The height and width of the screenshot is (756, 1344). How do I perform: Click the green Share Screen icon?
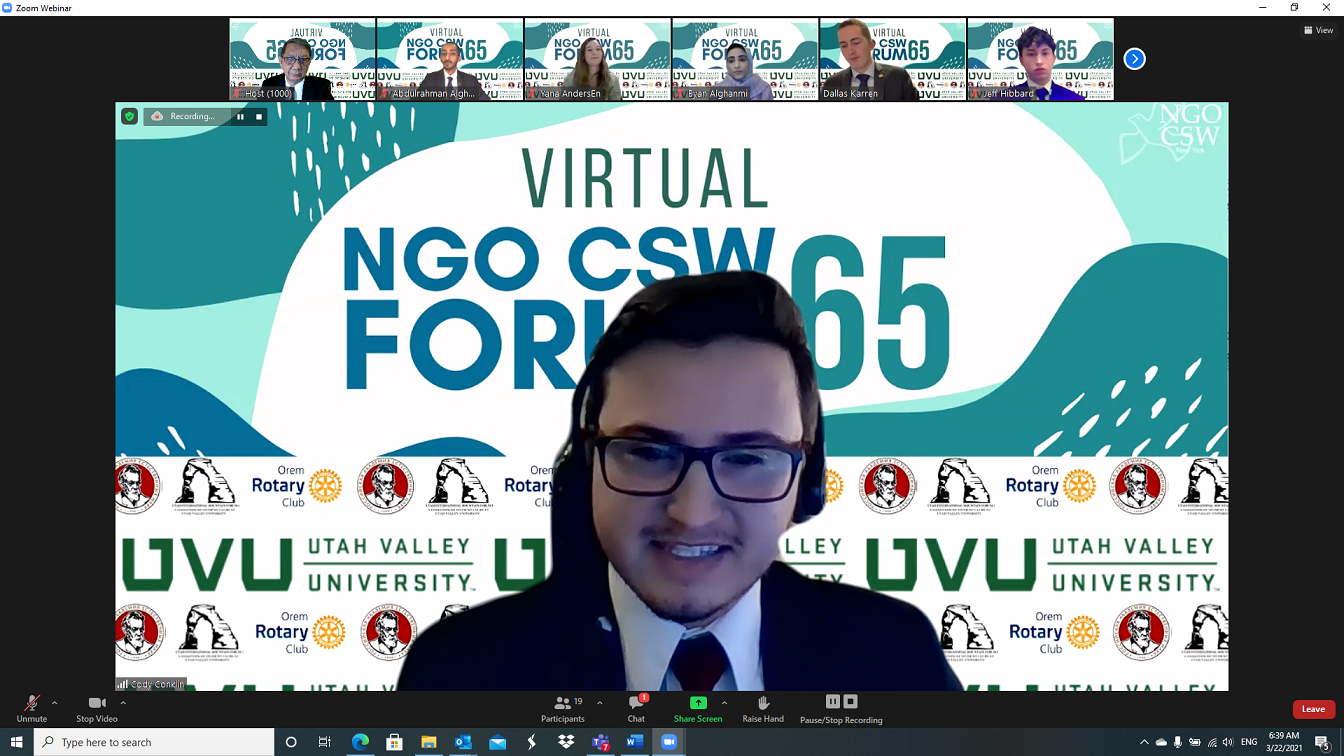pos(698,703)
